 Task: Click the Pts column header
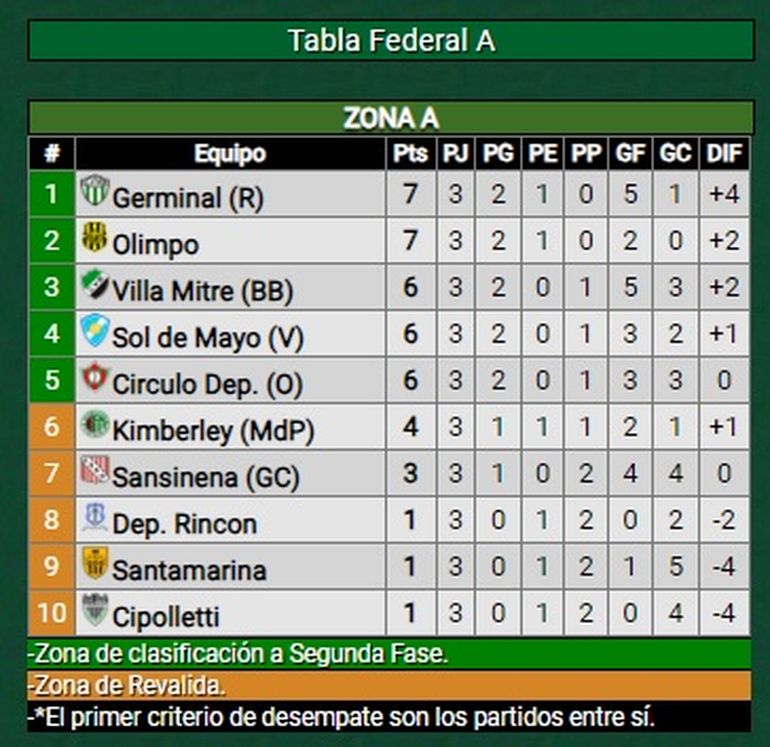click(410, 154)
